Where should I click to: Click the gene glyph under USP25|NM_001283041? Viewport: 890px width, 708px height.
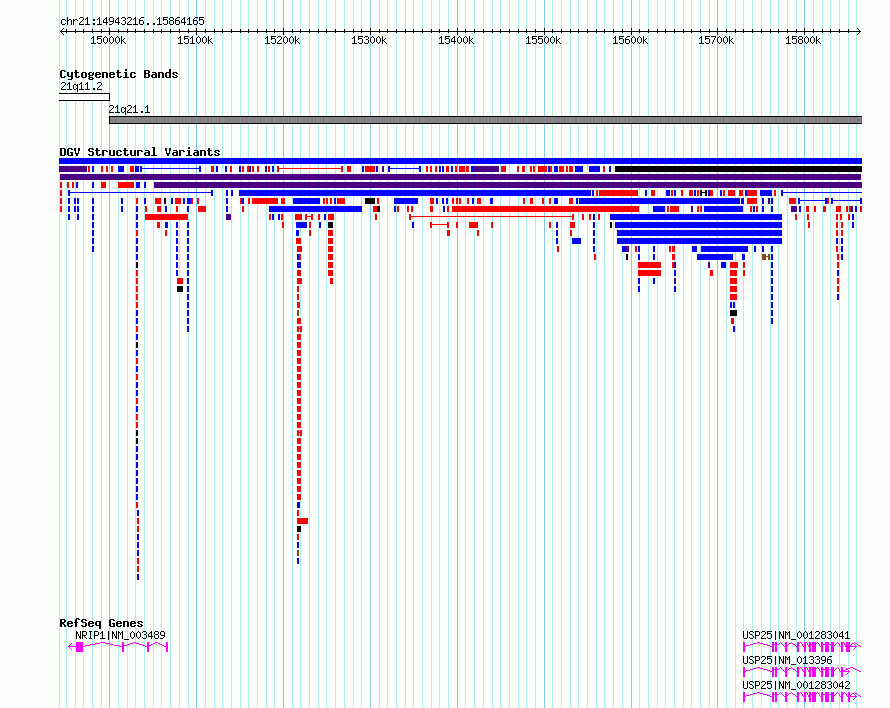801,647
